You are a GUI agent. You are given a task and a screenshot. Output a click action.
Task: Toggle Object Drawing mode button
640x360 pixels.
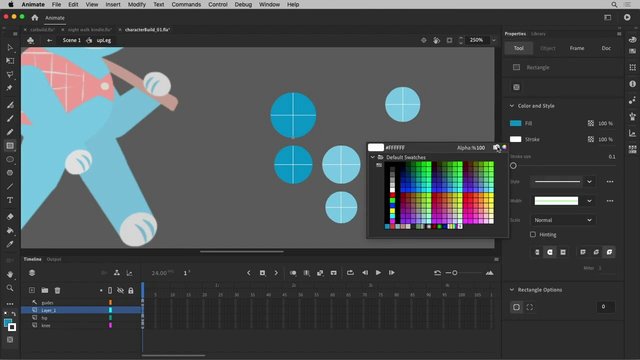point(516,87)
